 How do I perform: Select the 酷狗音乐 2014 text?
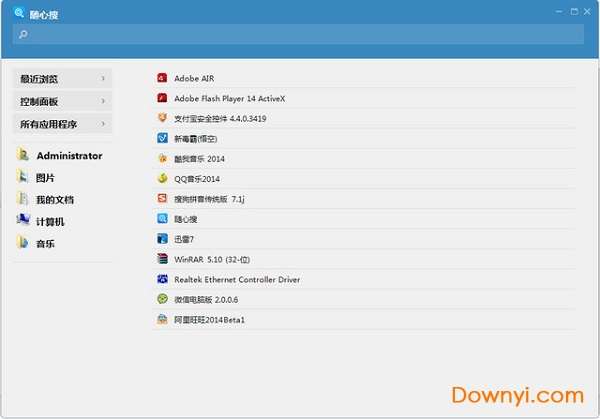click(x=199, y=159)
